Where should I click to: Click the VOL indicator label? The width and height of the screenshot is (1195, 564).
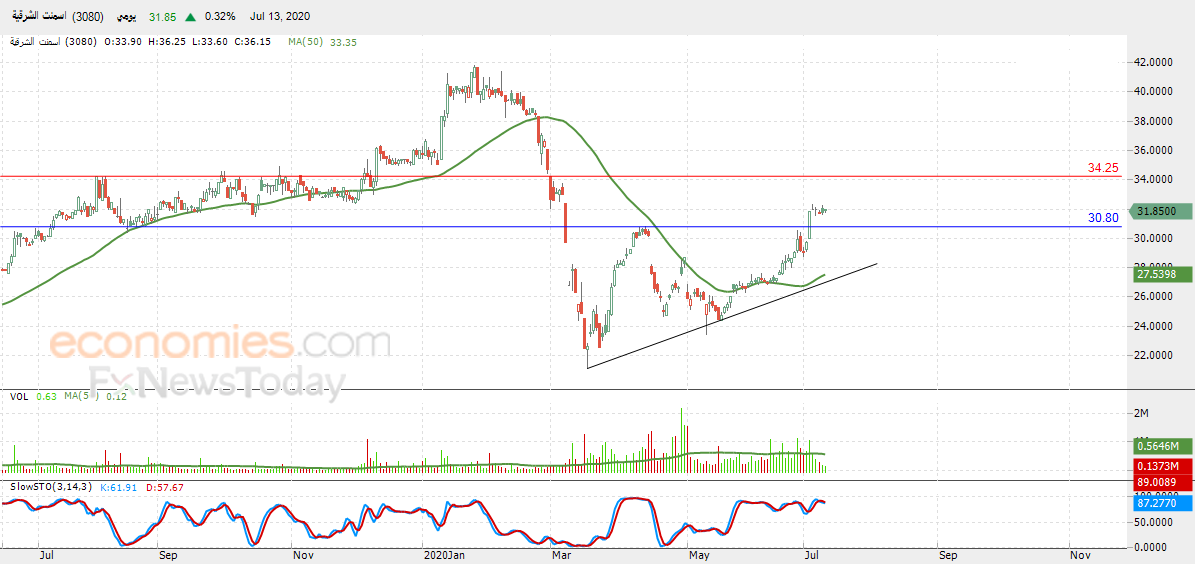coord(18,396)
